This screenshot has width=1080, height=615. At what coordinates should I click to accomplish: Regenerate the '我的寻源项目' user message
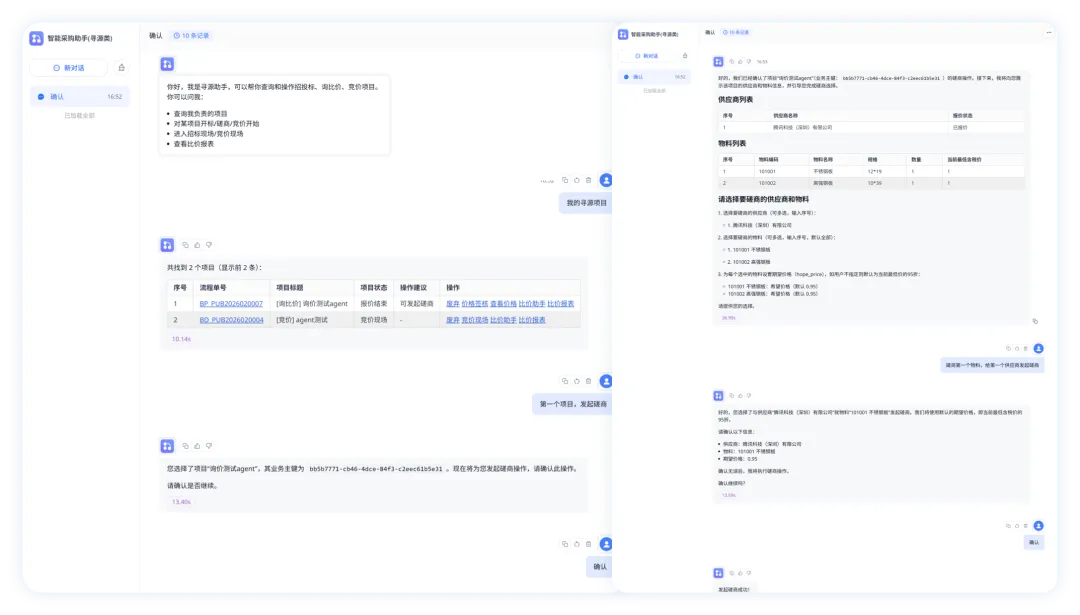tap(577, 180)
